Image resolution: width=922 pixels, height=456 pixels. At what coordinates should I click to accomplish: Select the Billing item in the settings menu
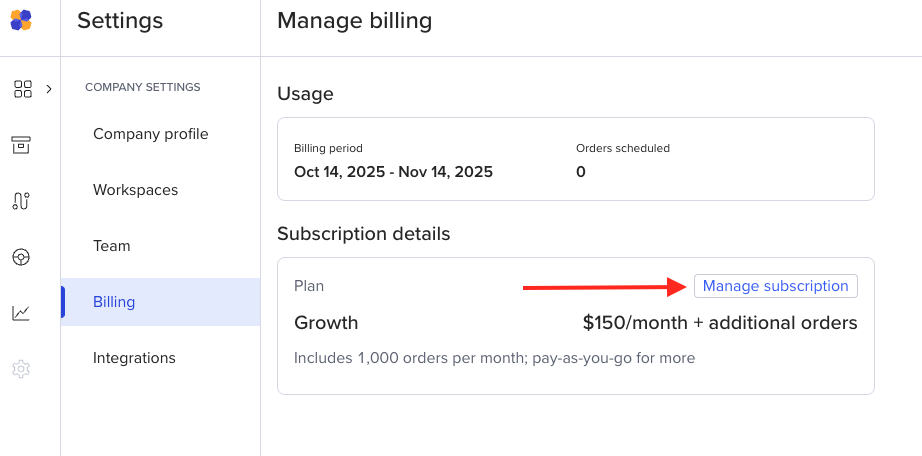(x=114, y=302)
